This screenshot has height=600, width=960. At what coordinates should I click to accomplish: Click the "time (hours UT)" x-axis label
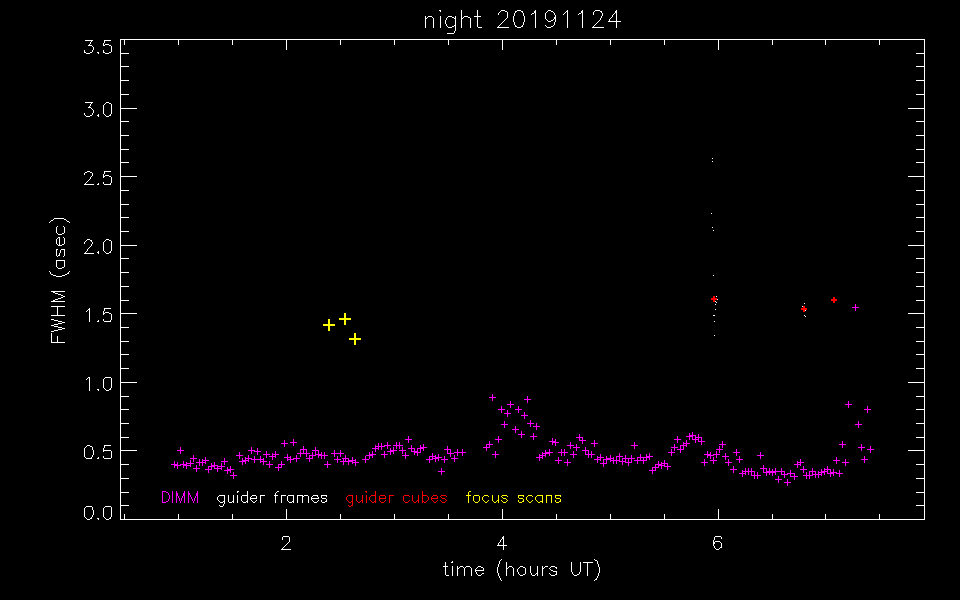[522, 570]
